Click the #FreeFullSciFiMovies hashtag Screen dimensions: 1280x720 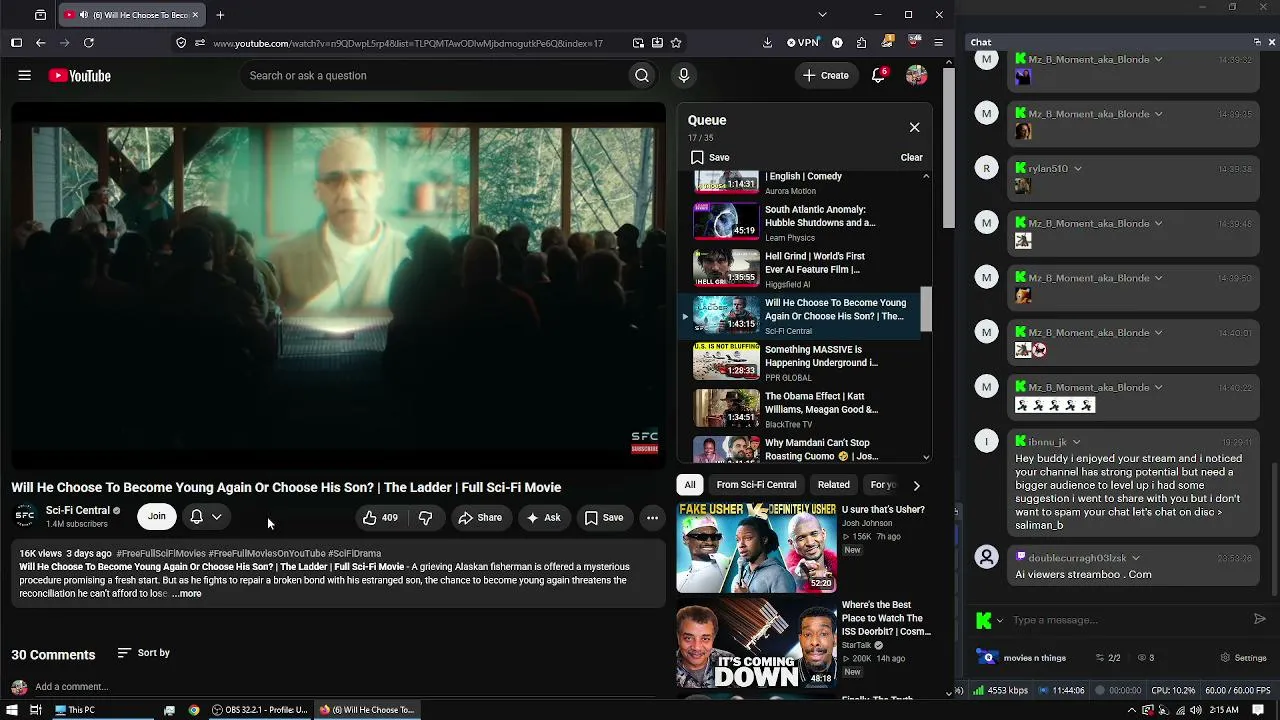(161, 553)
